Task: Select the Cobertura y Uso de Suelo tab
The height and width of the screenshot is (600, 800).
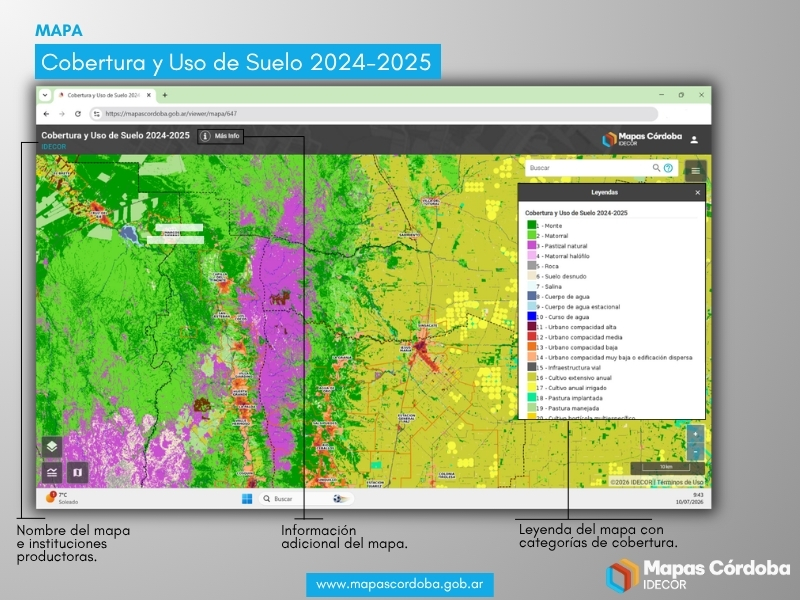Action: (x=104, y=95)
